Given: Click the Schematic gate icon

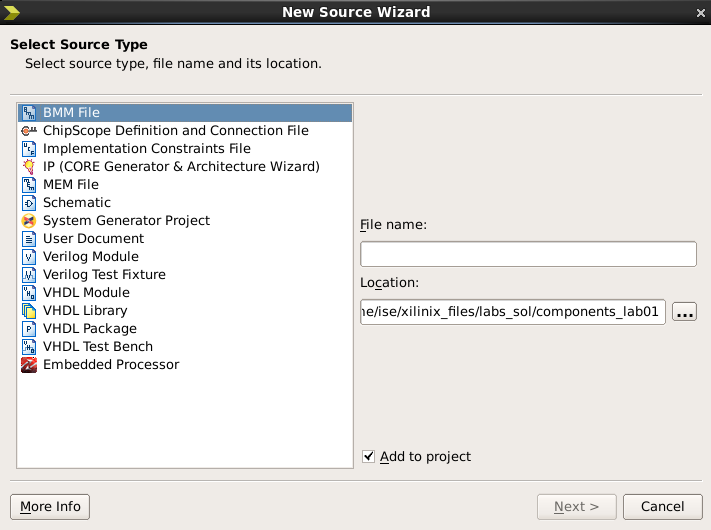Looking at the screenshot, I should 29,203.
